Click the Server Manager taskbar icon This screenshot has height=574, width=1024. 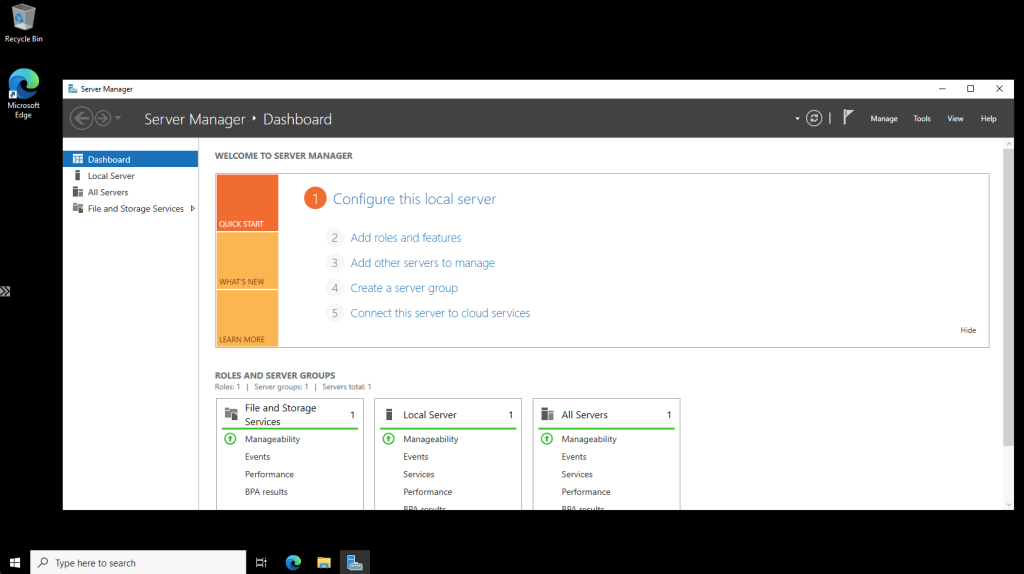355,562
